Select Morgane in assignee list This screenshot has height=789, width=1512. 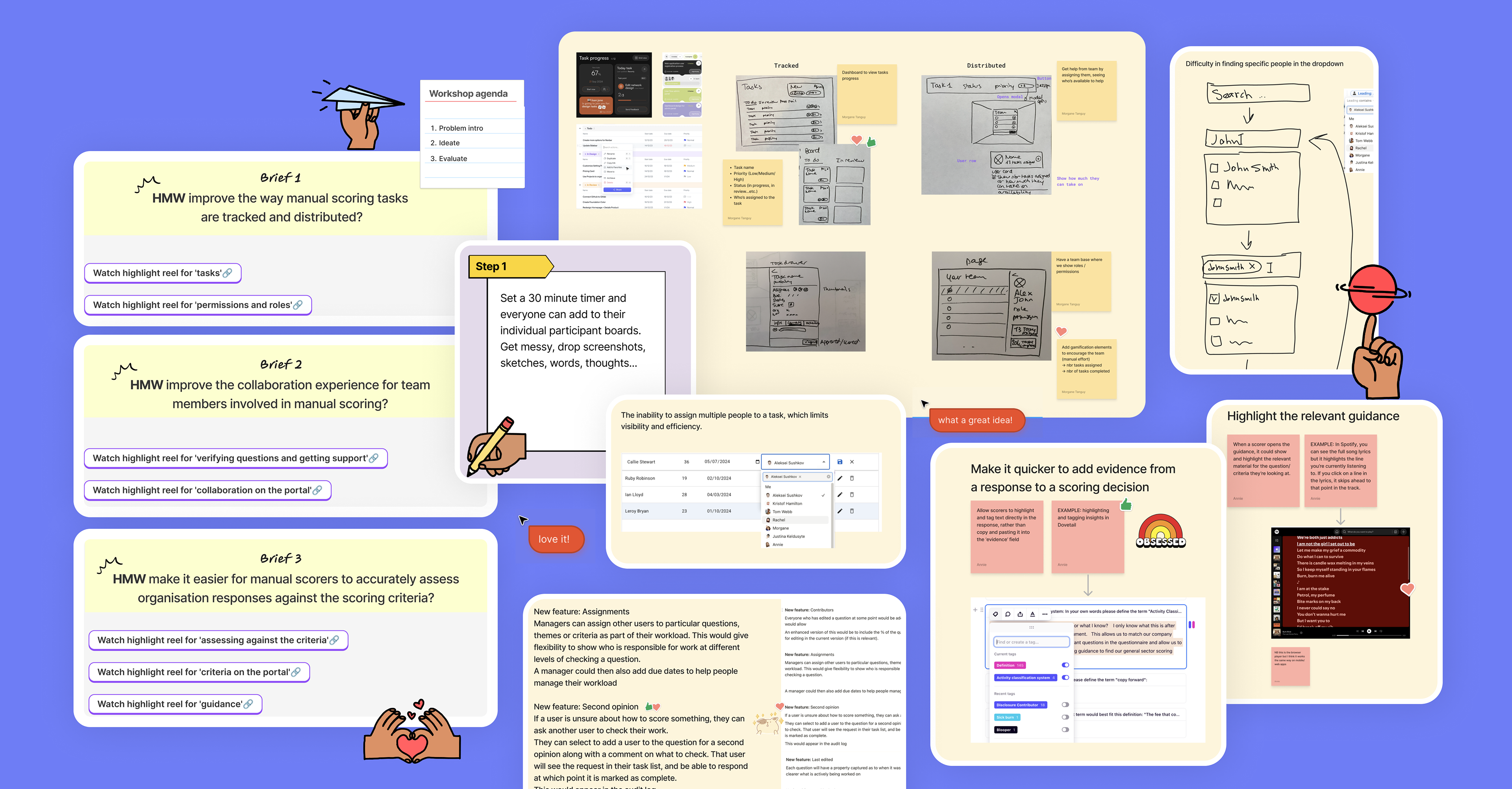pos(795,528)
